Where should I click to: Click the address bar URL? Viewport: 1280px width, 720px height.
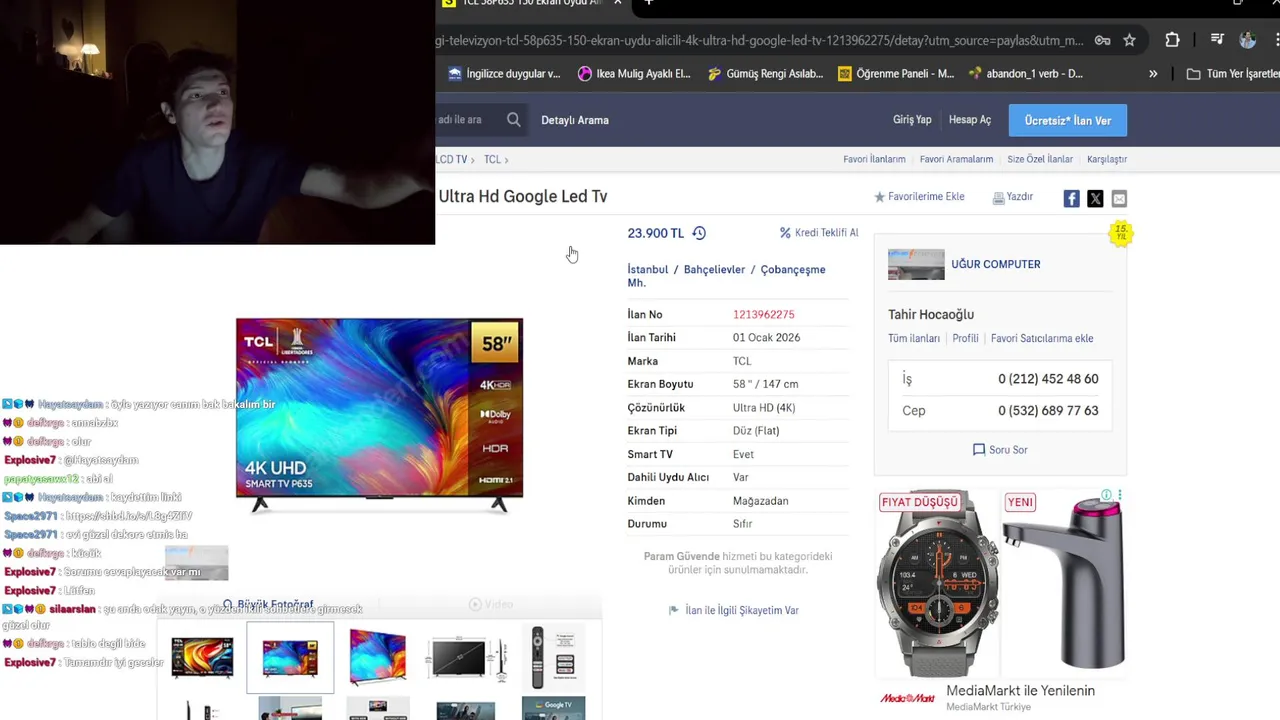click(x=760, y=40)
